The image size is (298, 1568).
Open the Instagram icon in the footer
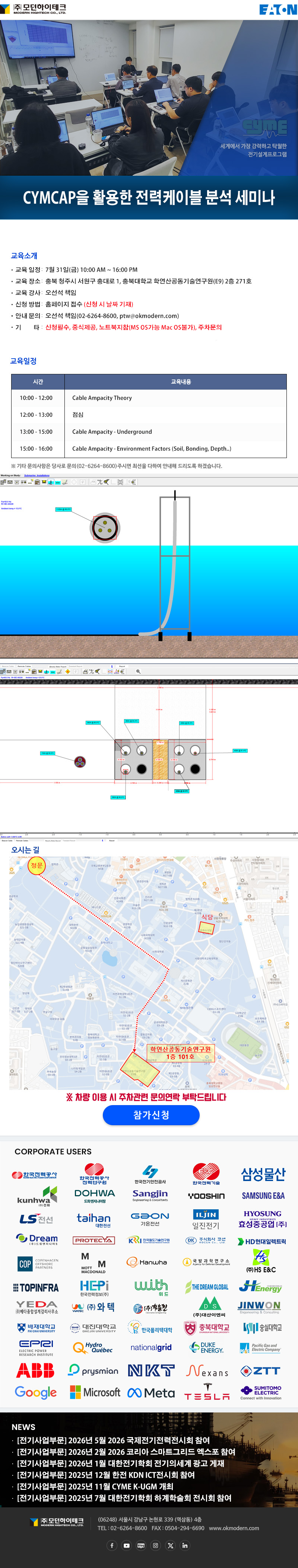[155, 1545]
